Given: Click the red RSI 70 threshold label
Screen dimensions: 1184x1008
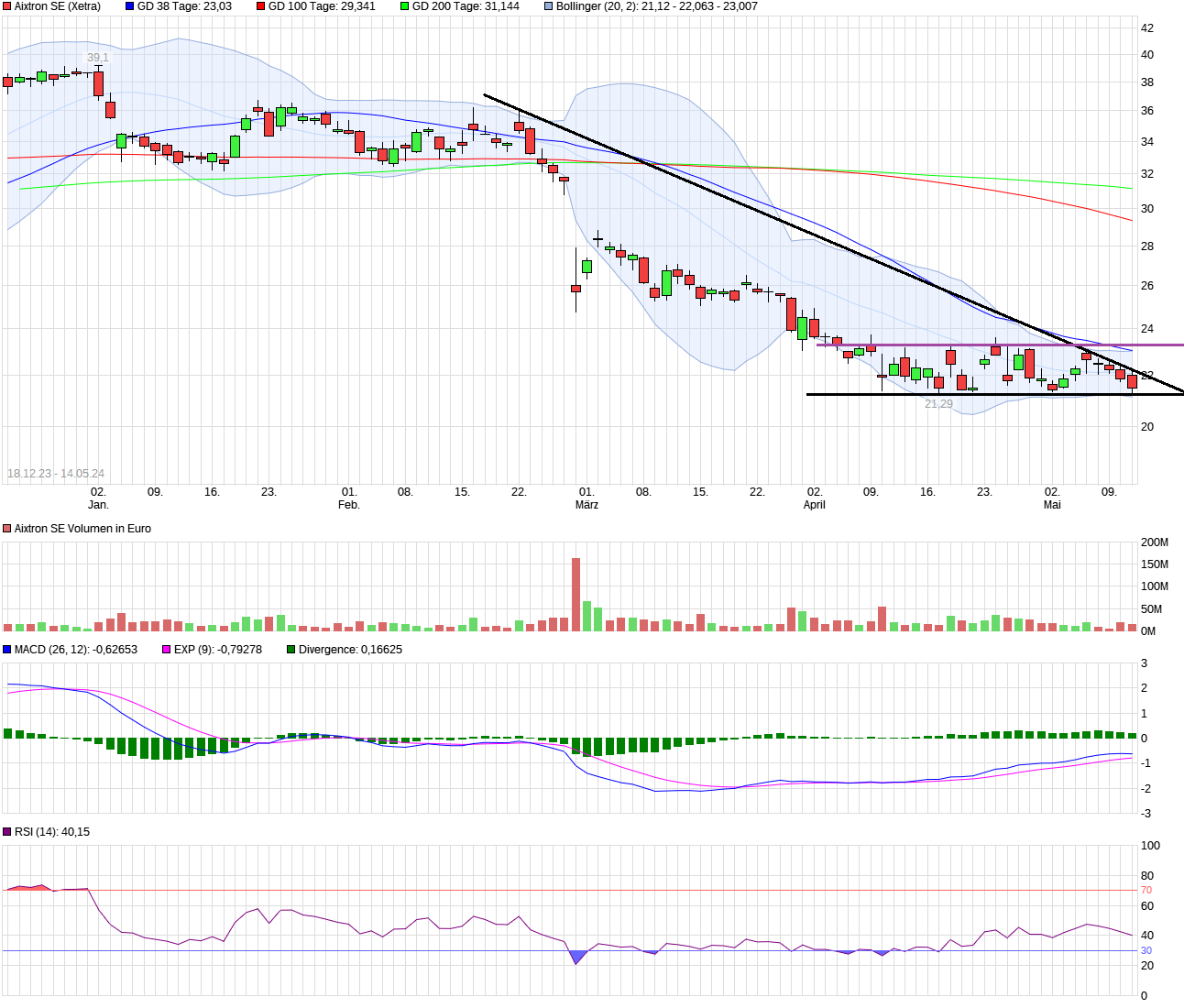Looking at the screenshot, I should (1146, 891).
